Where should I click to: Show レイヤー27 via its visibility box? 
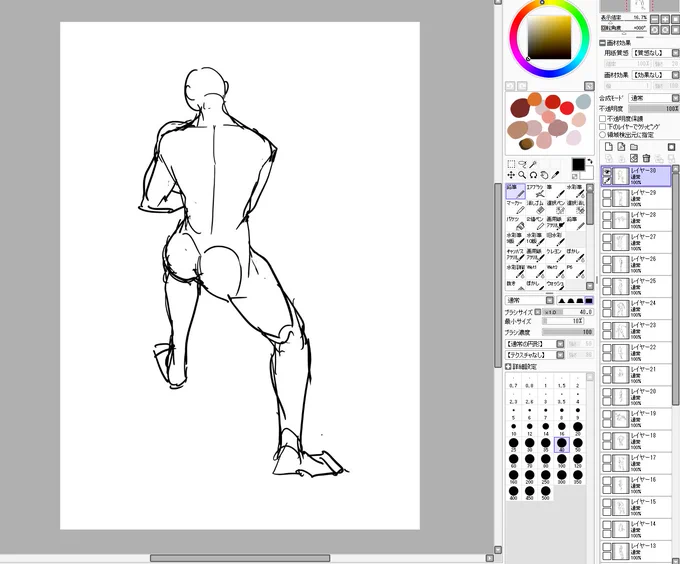(x=607, y=238)
